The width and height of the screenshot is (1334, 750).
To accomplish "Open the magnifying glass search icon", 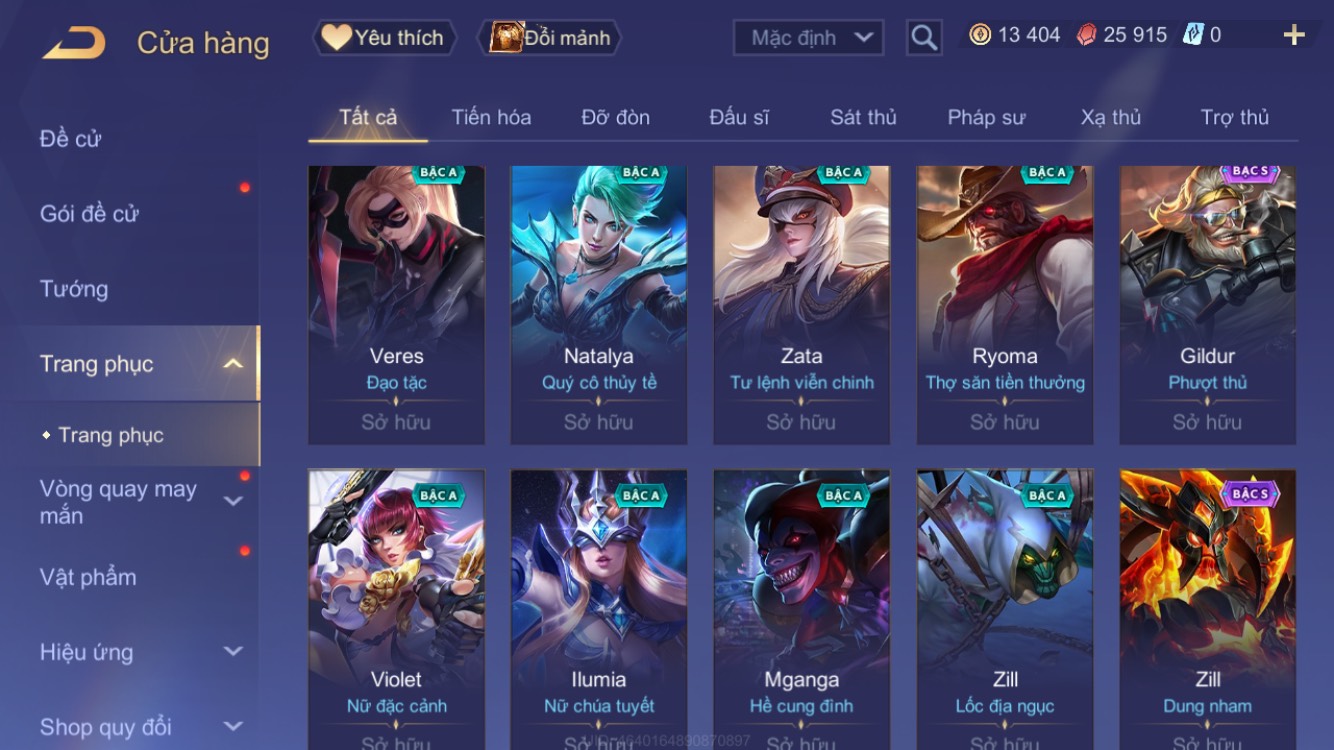I will tap(924, 38).
